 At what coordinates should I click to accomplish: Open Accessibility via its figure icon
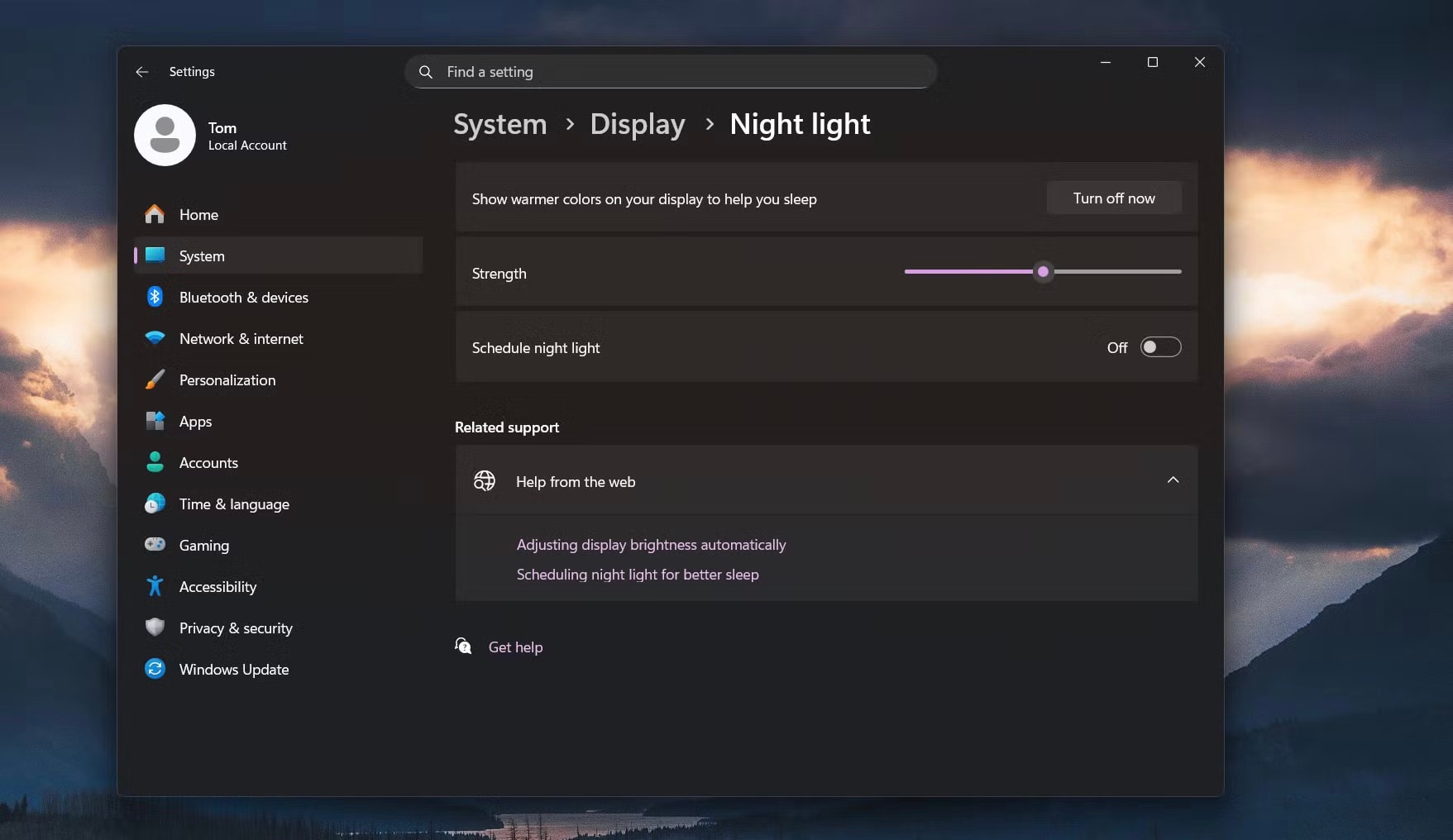[x=155, y=586]
